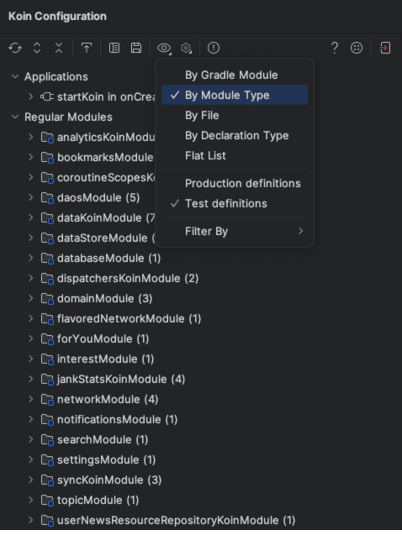Select userNewsResourceRepositoryKoinModule (1) row text

click(x=176, y=520)
